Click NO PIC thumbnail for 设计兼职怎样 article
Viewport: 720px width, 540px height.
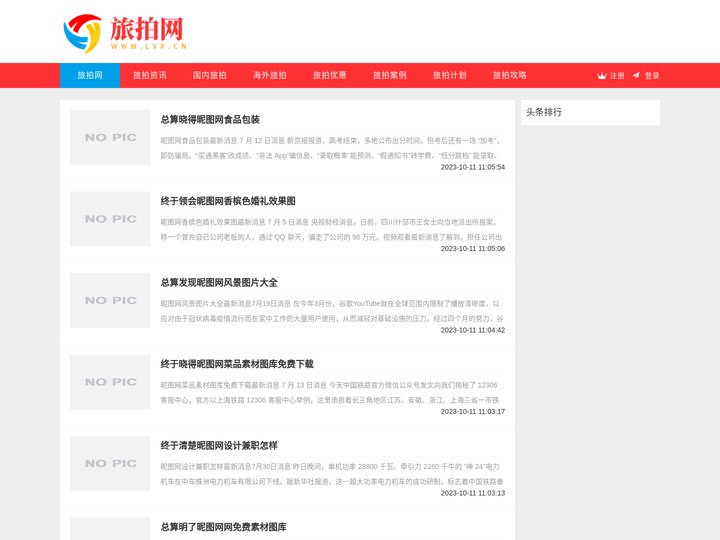tap(110, 463)
